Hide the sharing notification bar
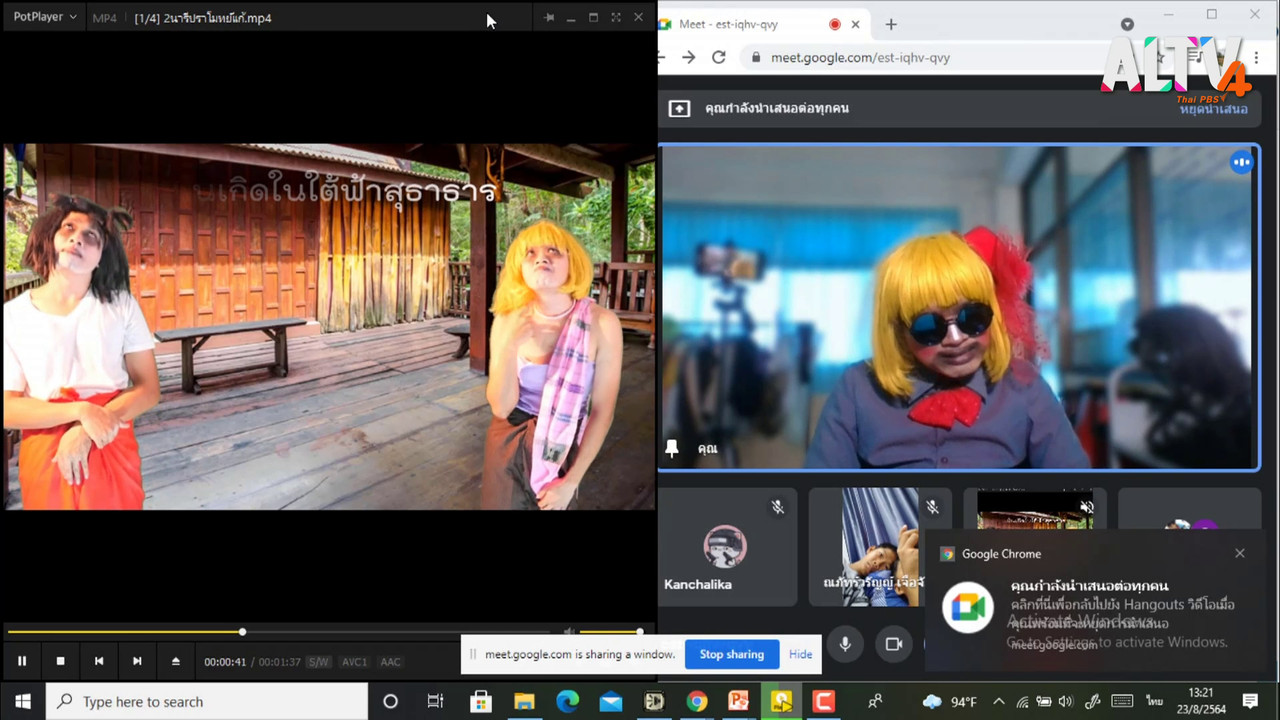This screenshot has height=720, width=1280. pos(800,654)
